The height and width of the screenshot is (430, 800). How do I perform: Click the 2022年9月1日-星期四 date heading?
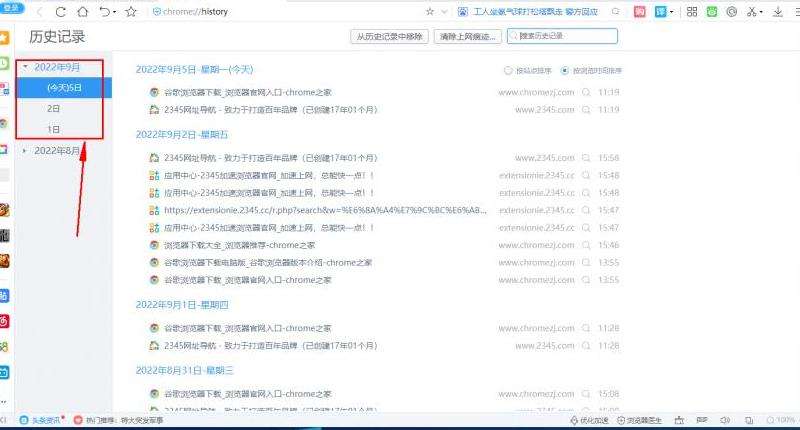[182, 305]
